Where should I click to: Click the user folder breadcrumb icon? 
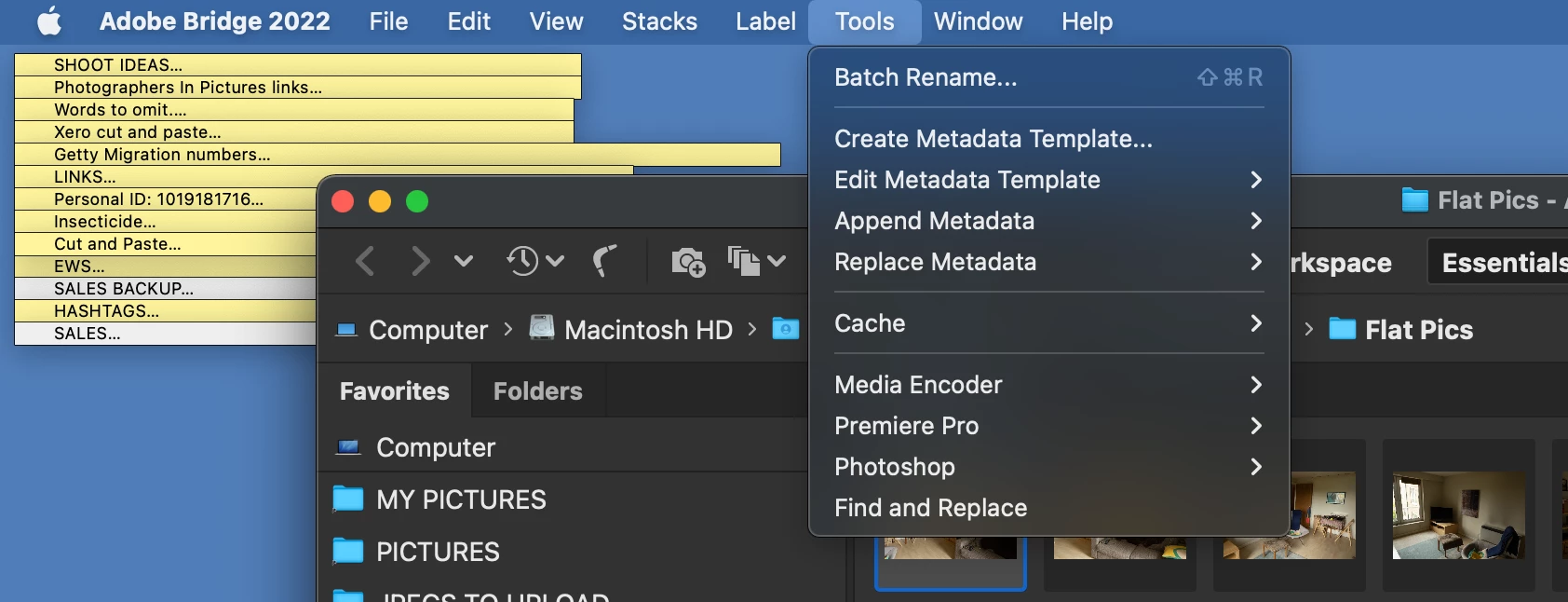pos(786,328)
